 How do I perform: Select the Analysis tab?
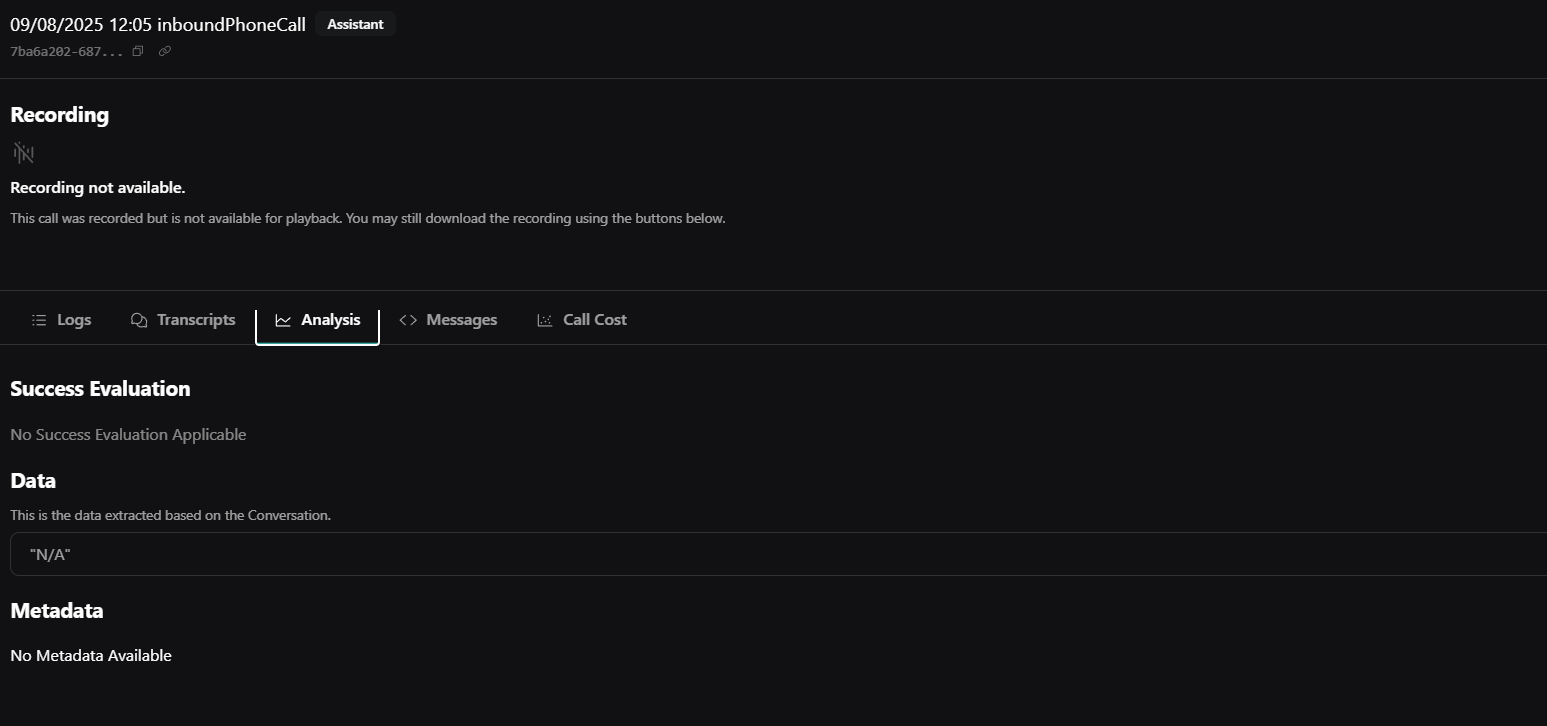[317, 320]
